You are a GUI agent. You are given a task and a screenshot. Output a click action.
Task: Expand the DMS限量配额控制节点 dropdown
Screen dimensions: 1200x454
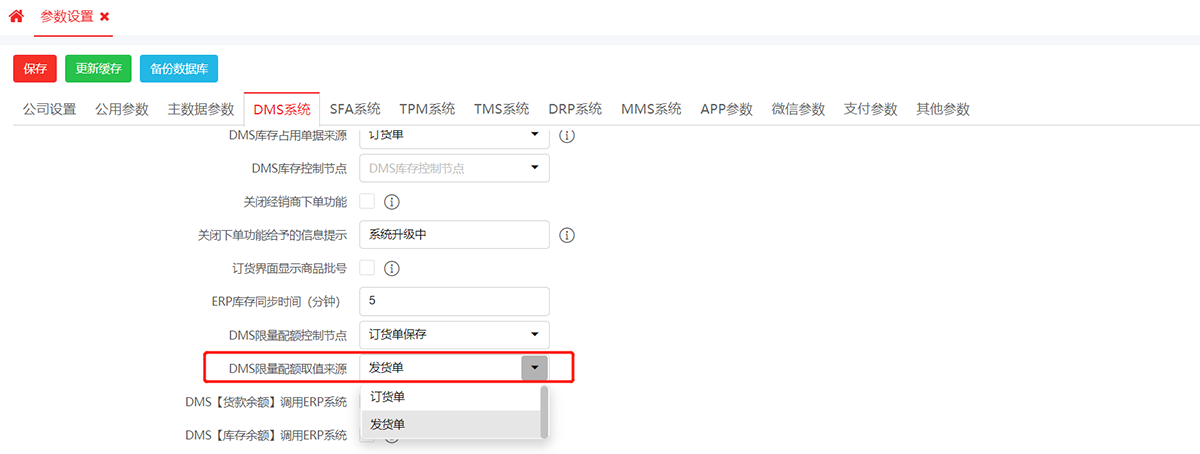pos(454,334)
